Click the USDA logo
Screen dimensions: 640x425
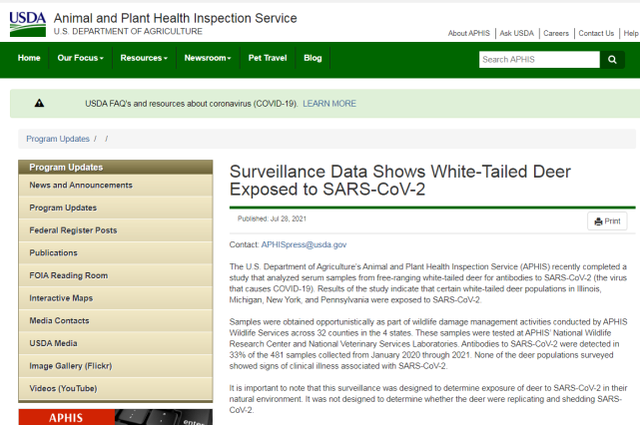27,24
